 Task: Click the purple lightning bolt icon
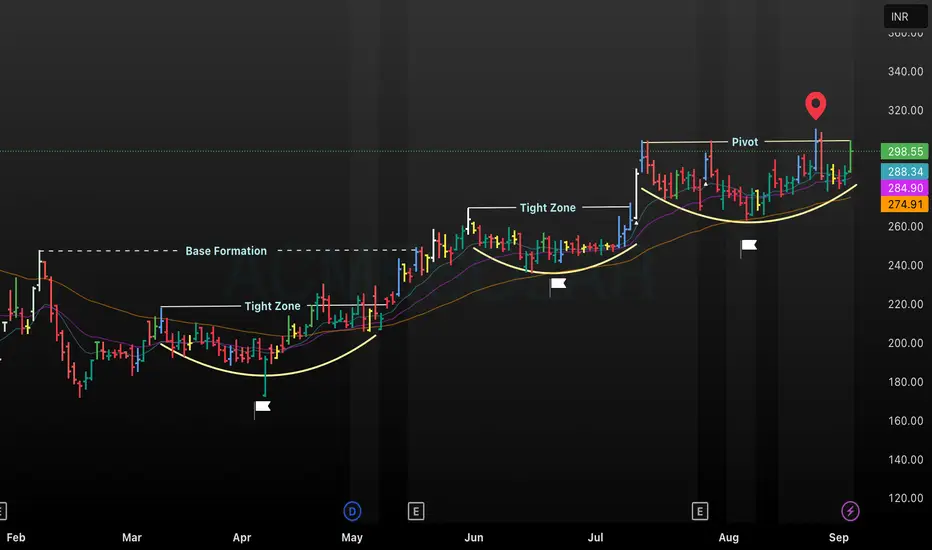[850, 511]
